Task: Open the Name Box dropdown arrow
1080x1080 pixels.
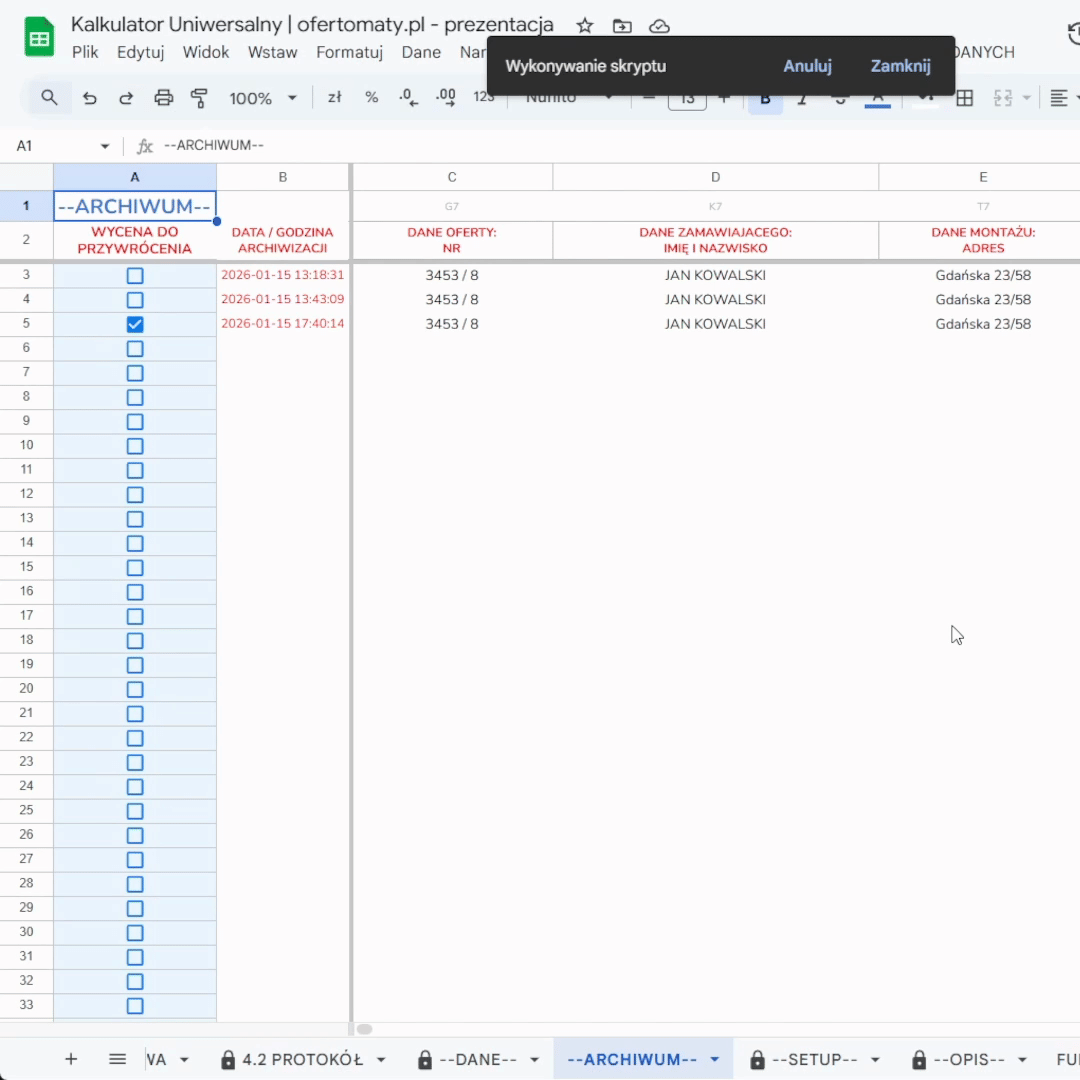Action: click(105, 146)
